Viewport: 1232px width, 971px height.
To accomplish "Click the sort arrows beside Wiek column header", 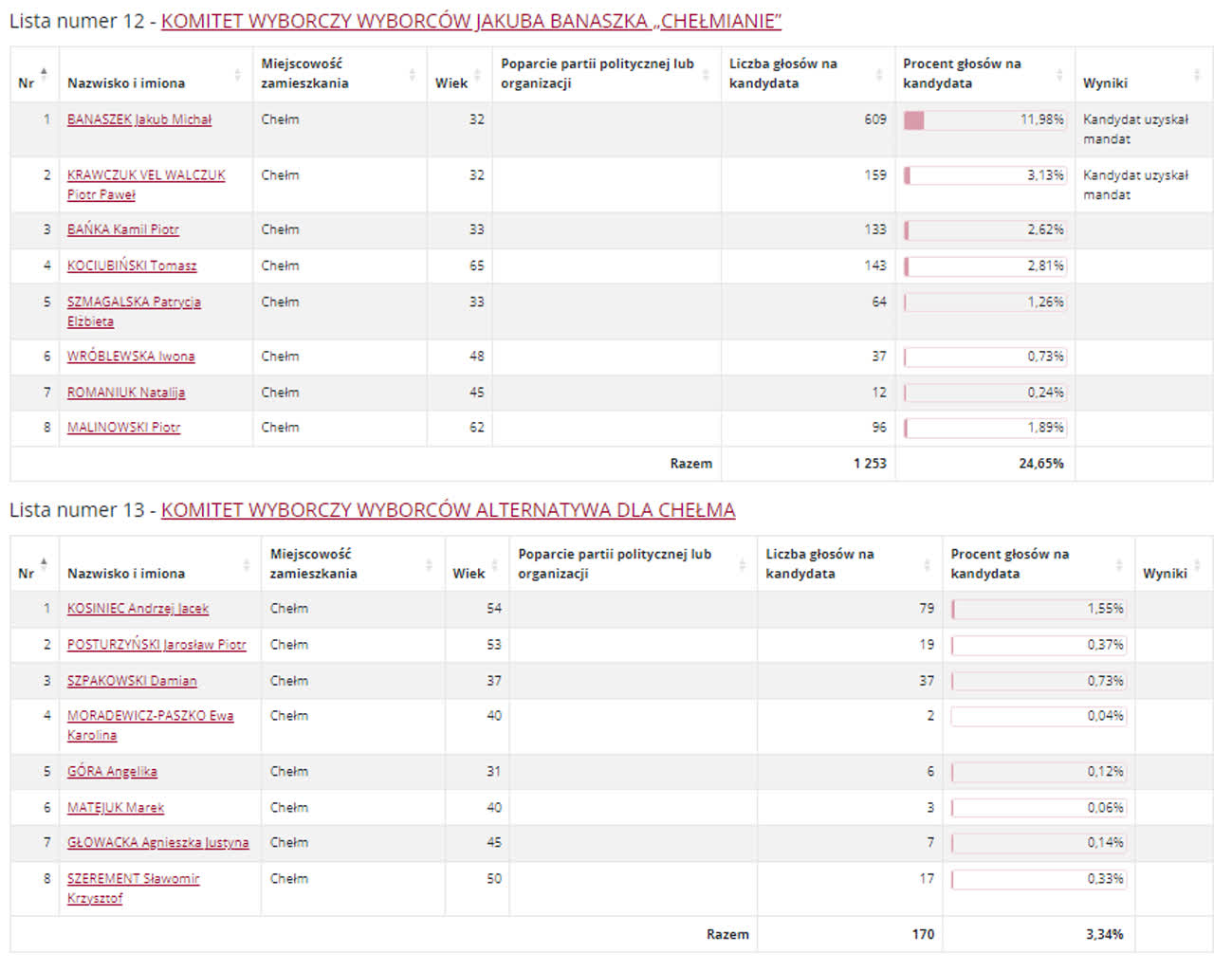I will tap(479, 76).
